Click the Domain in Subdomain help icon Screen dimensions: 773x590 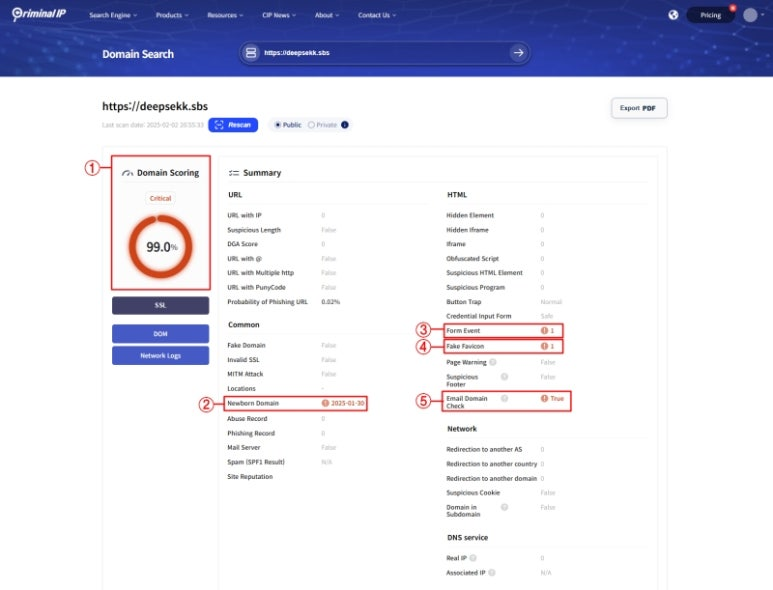(504, 507)
